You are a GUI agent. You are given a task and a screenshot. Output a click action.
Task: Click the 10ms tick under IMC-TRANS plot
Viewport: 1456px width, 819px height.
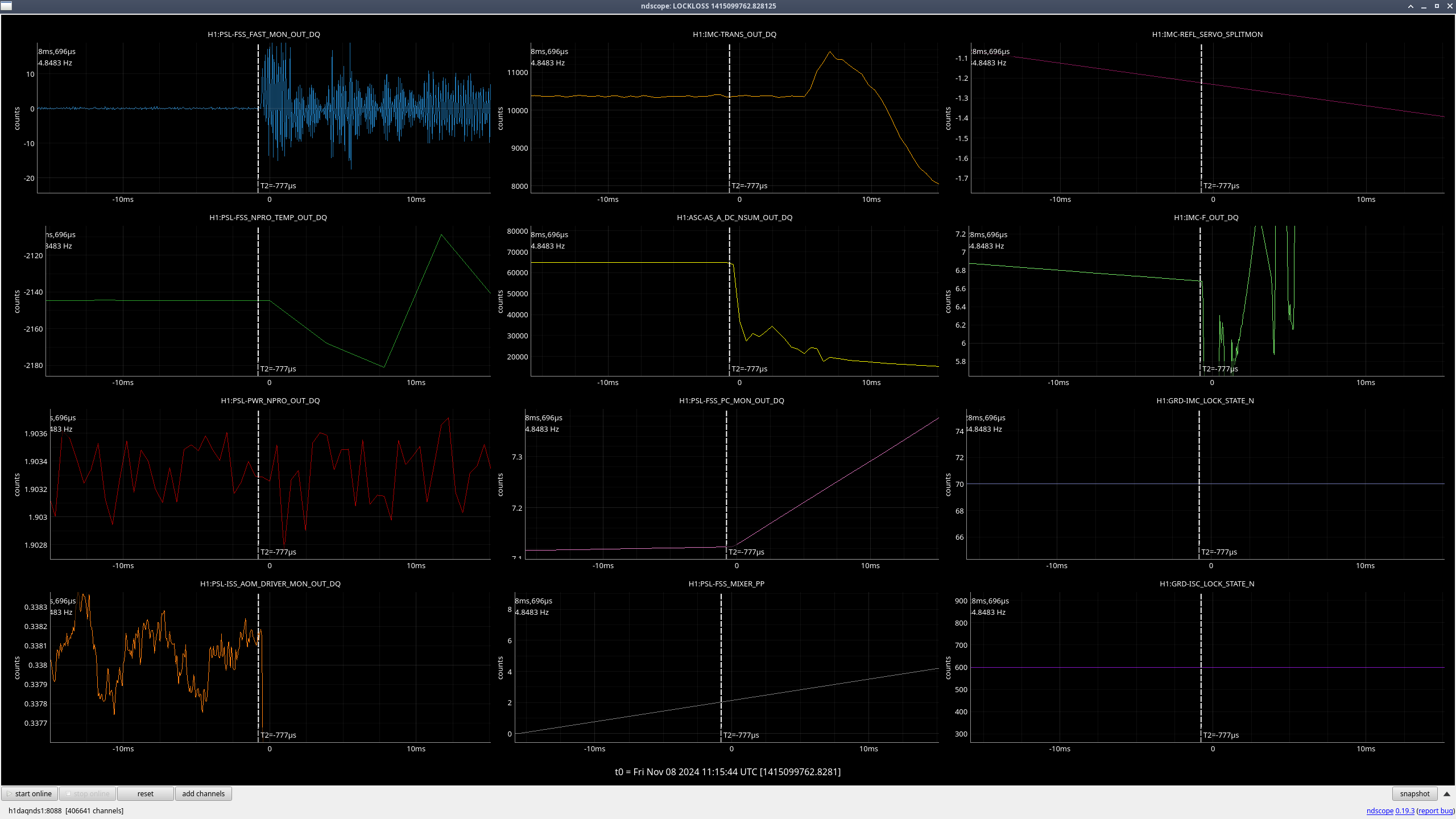[x=871, y=199]
